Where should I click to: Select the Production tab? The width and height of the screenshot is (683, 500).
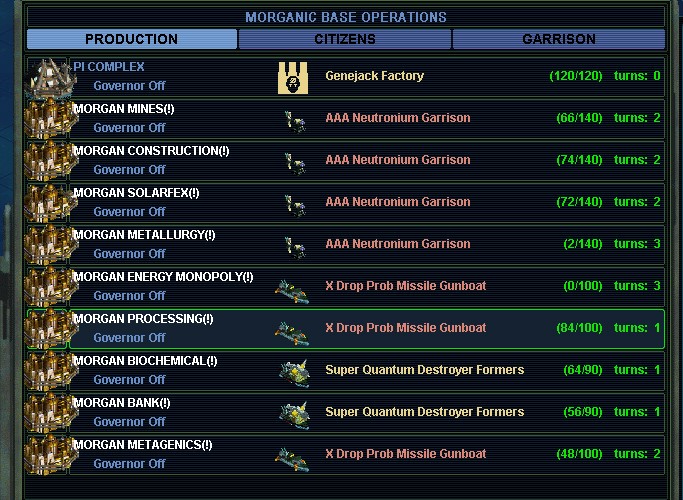click(x=131, y=39)
